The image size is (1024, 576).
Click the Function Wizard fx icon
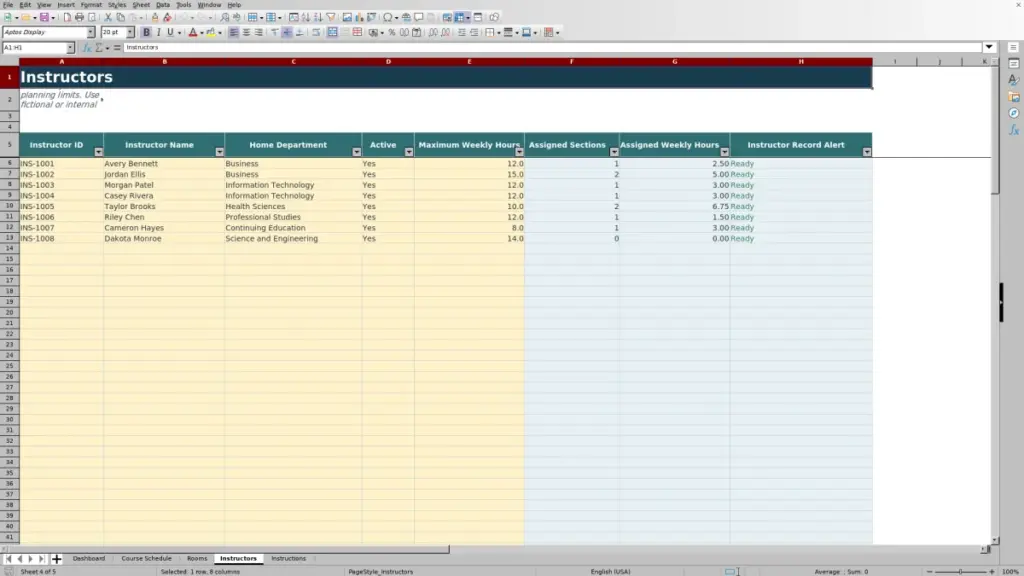[x=87, y=48]
